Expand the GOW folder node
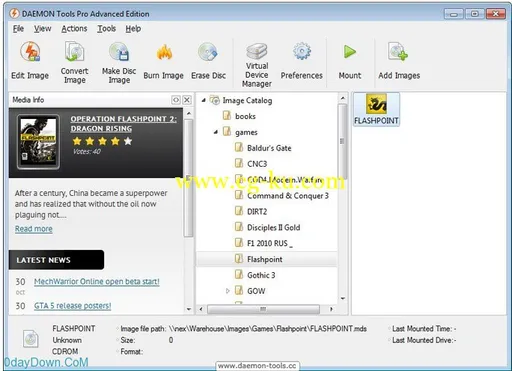The height and width of the screenshot is (371, 512). pyautogui.click(x=228, y=291)
